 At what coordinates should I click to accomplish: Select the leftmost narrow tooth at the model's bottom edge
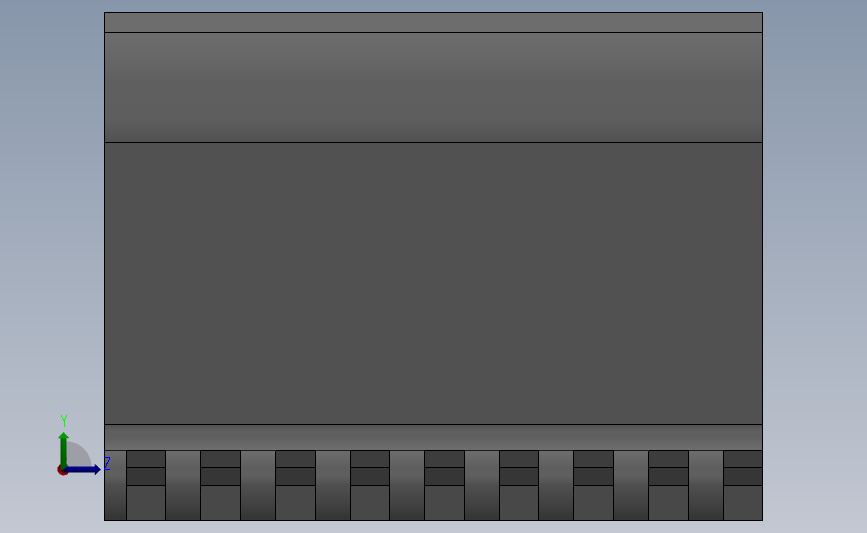[116, 485]
